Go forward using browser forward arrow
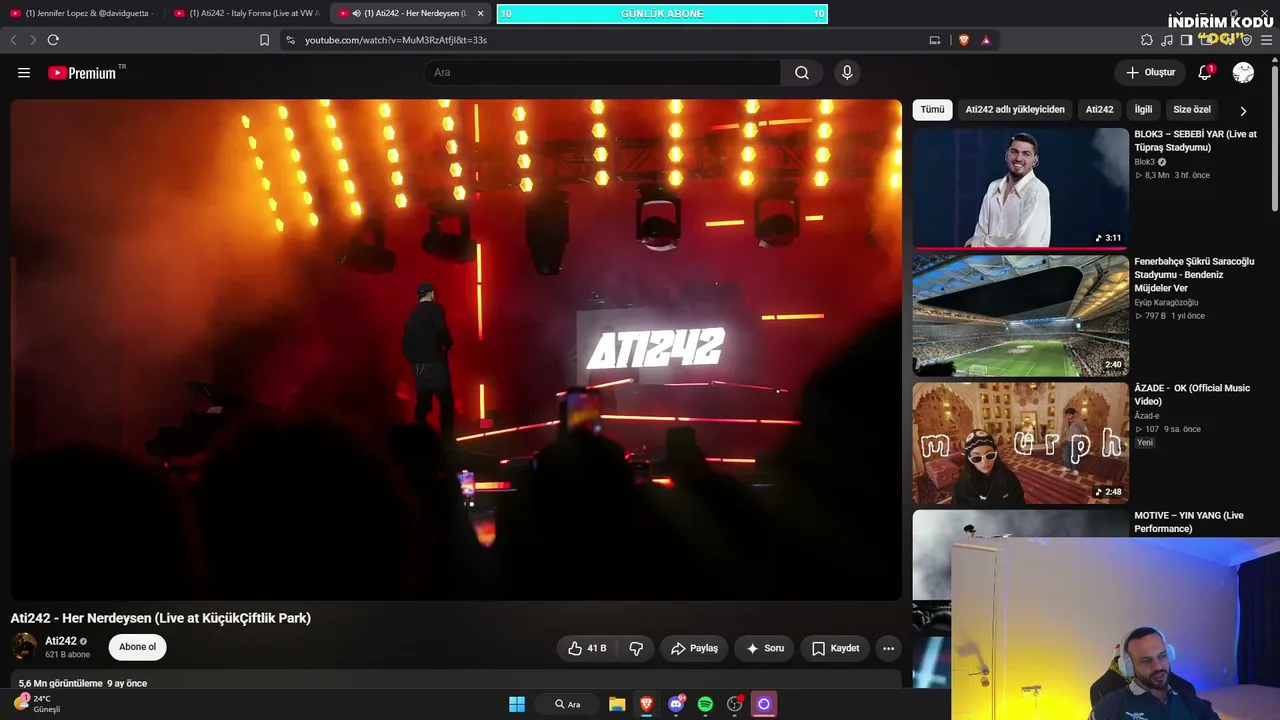The image size is (1280, 720). (x=33, y=40)
